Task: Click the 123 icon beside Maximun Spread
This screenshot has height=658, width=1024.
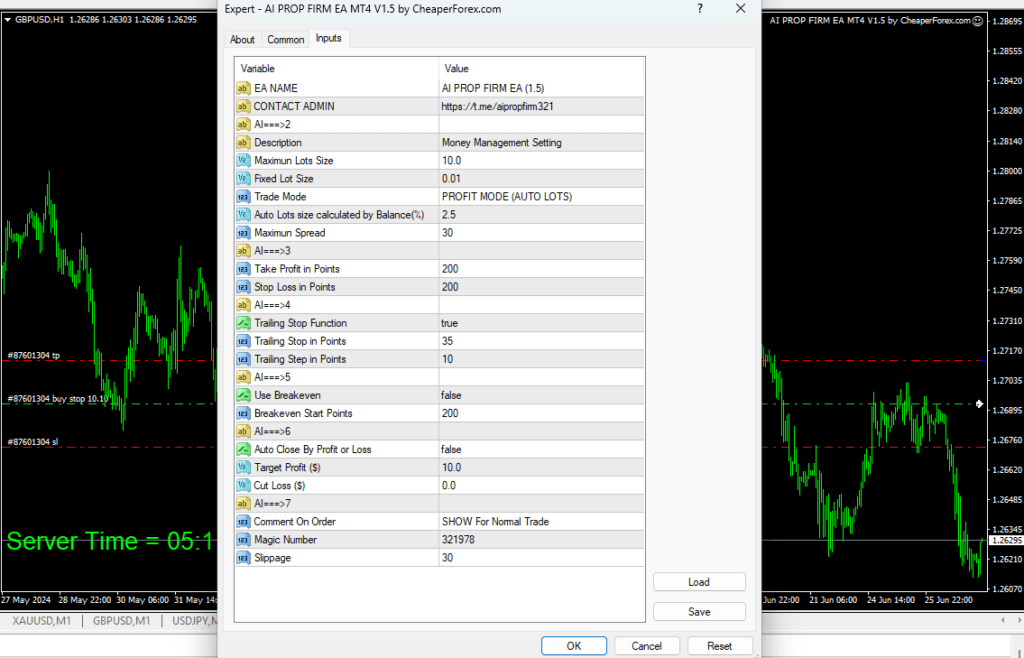Action: coord(242,232)
